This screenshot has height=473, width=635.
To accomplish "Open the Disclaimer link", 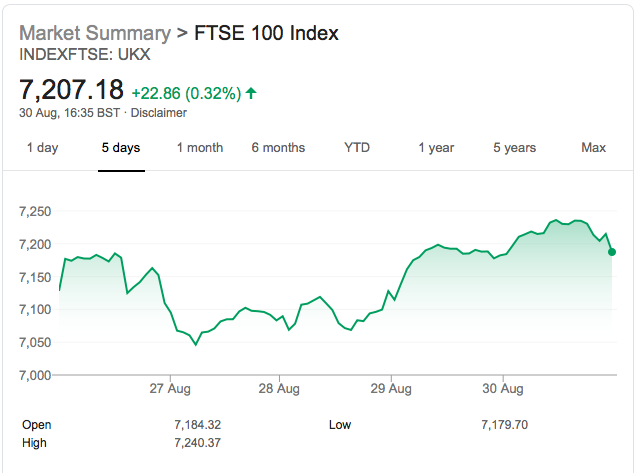I will coord(159,113).
